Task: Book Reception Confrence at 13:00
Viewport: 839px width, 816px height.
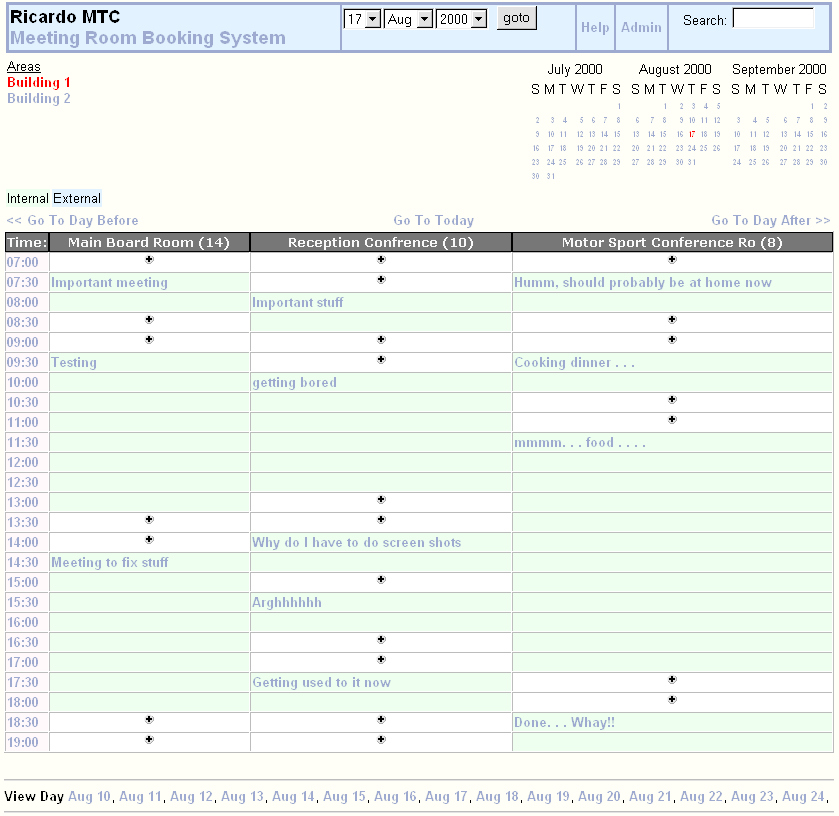Action: [x=380, y=500]
